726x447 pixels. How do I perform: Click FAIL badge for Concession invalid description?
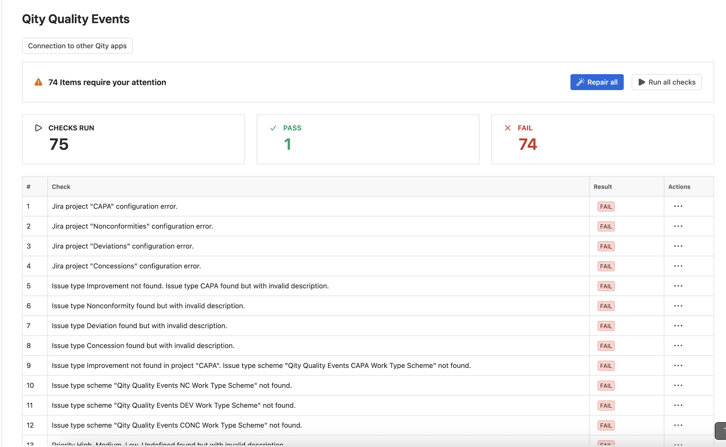pos(606,346)
